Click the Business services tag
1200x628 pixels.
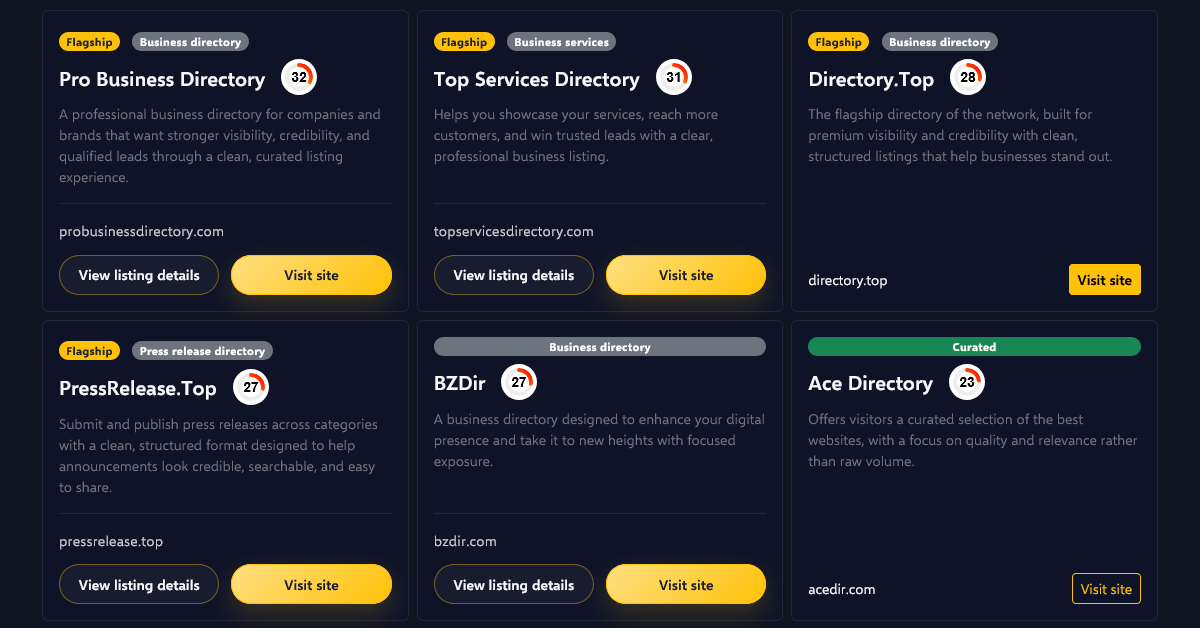pyautogui.click(x=561, y=42)
